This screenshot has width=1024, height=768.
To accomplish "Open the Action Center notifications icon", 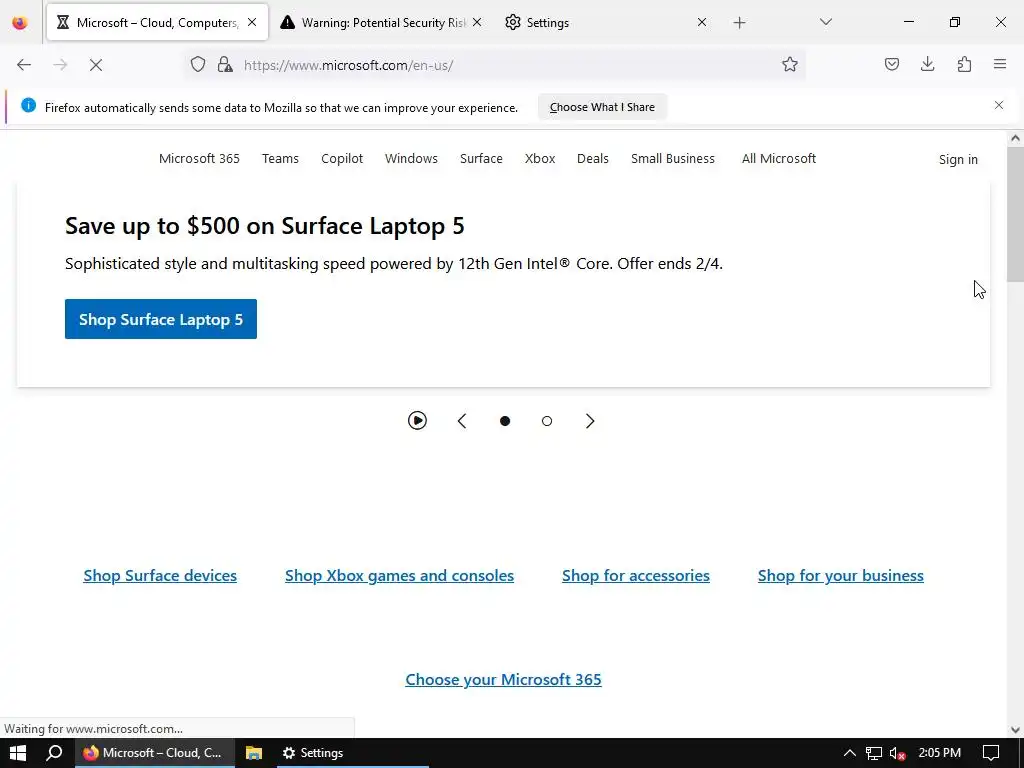I will 991,753.
